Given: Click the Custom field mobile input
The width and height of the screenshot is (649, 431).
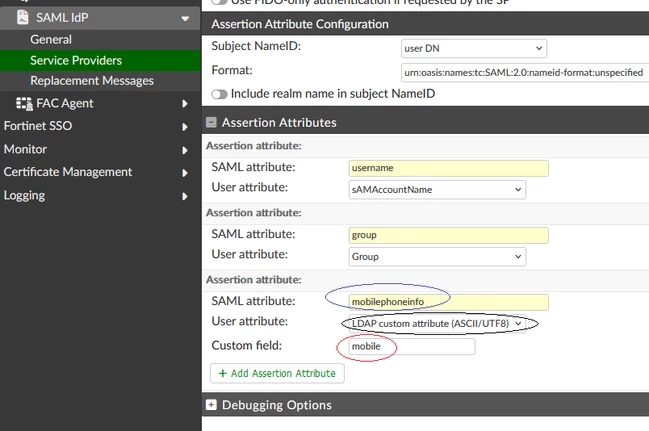Looking at the screenshot, I should coord(412,347).
